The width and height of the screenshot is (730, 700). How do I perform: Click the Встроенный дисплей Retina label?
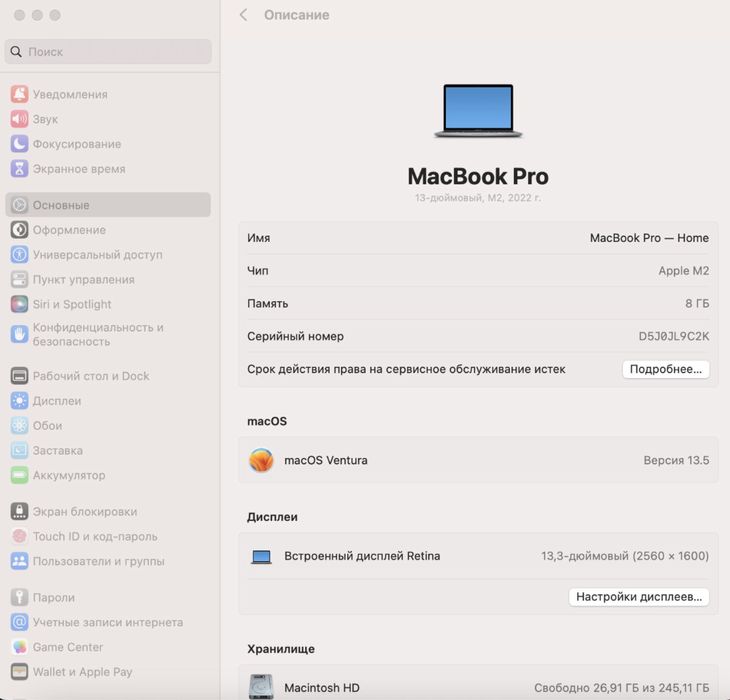(362, 556)
